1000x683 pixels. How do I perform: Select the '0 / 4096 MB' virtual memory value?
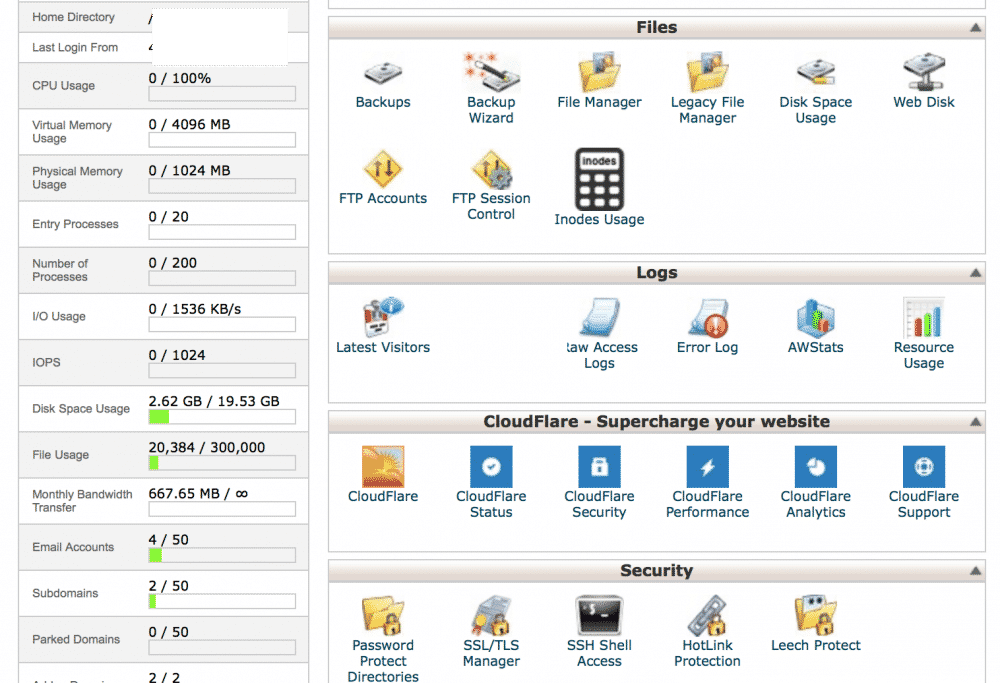189,124
